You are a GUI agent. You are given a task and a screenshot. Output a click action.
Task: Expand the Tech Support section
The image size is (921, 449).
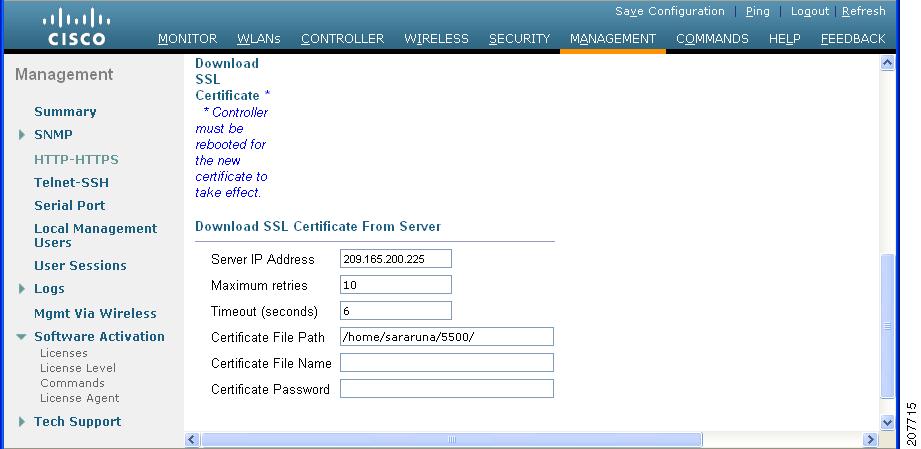tap(22, 422)
